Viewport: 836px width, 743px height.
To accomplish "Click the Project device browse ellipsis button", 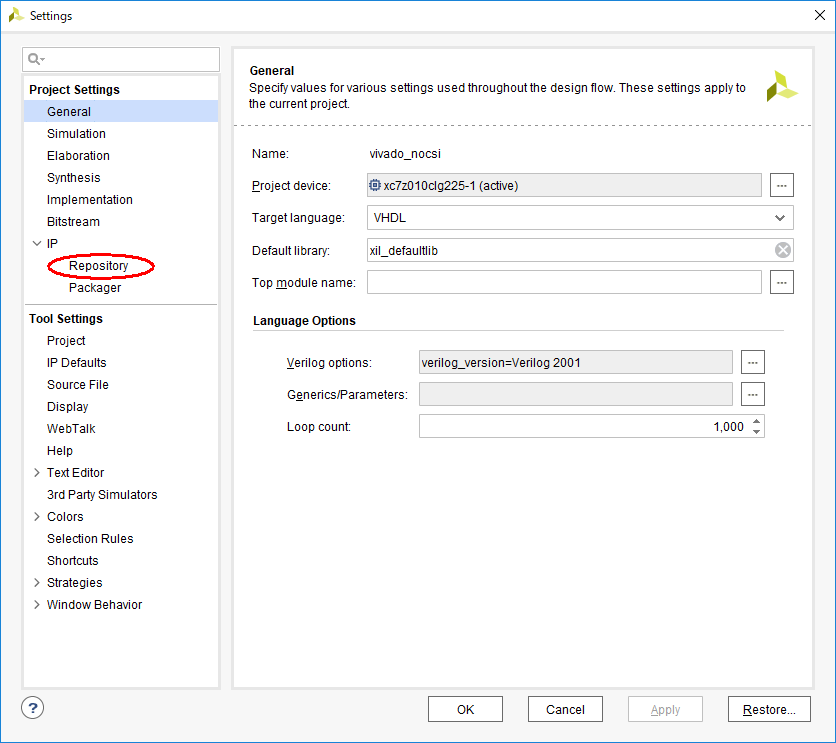I will click(782, 185).
